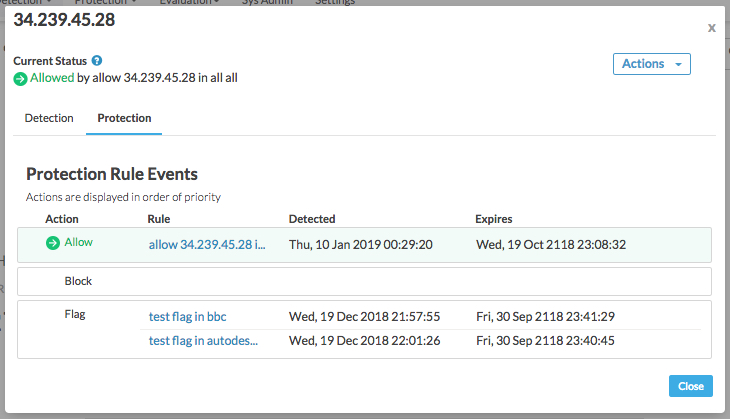
Task: Click the Rule column header
Action: pyautogui.click(x=158, y=218)
